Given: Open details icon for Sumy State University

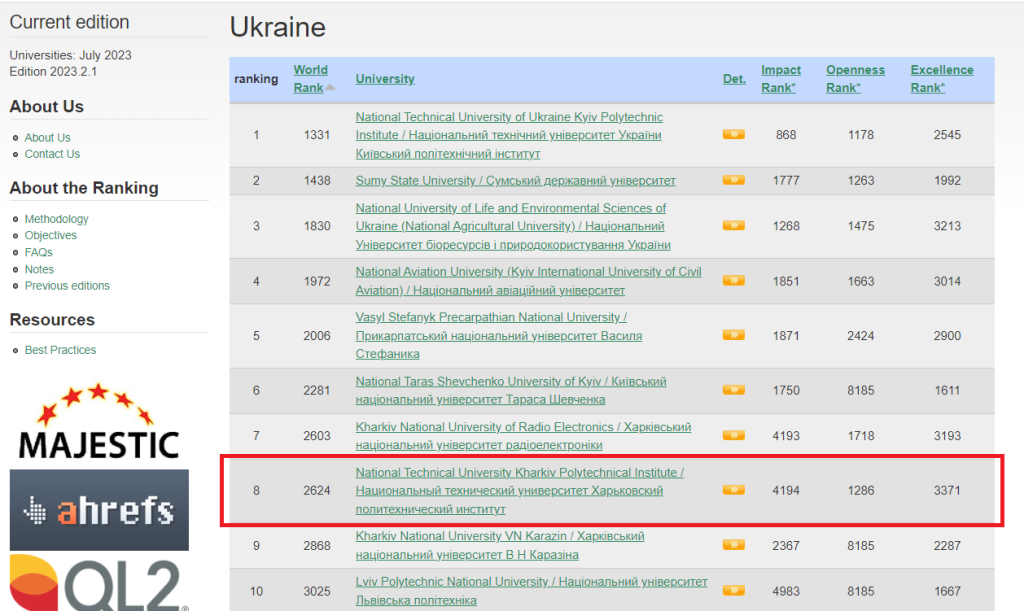Looking at the screenshot, I should 733,180.
